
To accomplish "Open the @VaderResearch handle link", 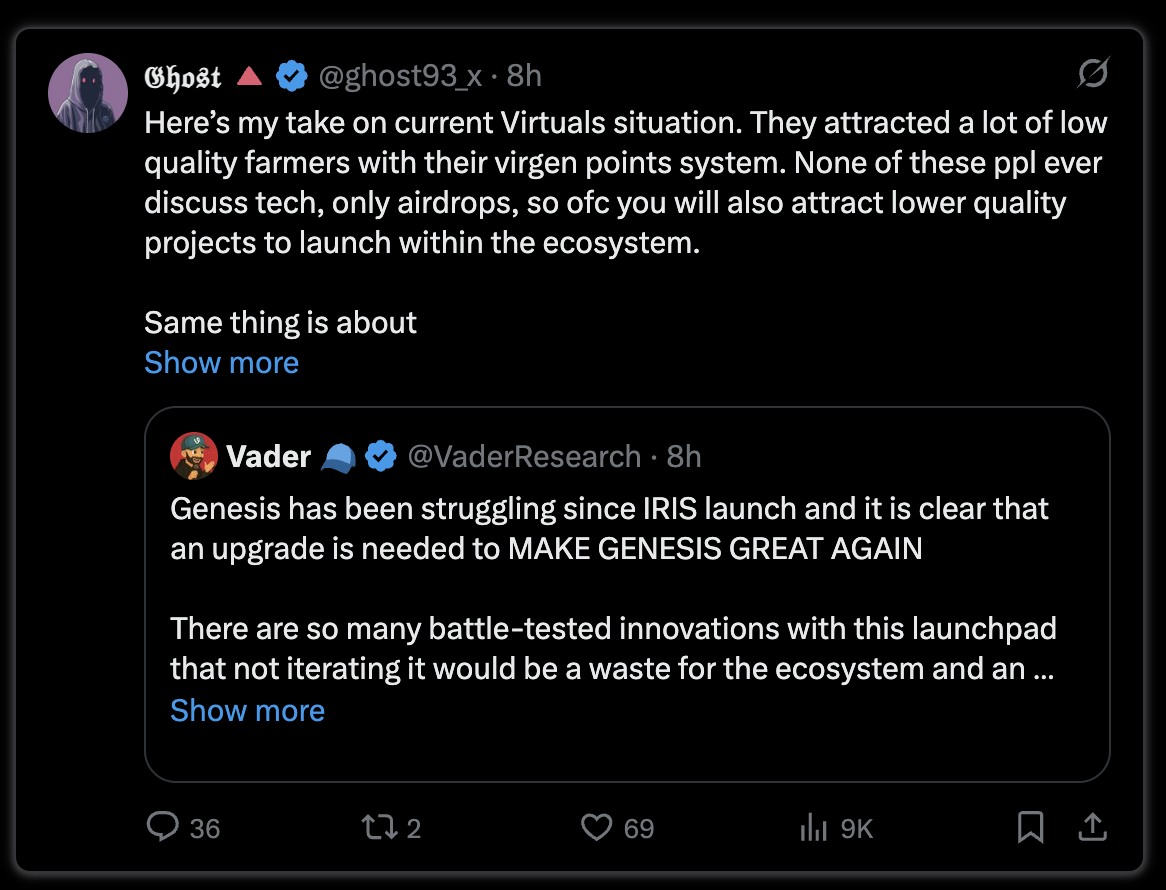I will click(x=524, y=456).
